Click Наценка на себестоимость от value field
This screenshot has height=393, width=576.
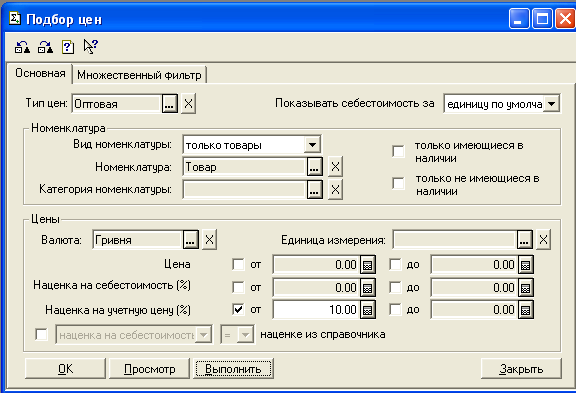(x=316, y=288)
